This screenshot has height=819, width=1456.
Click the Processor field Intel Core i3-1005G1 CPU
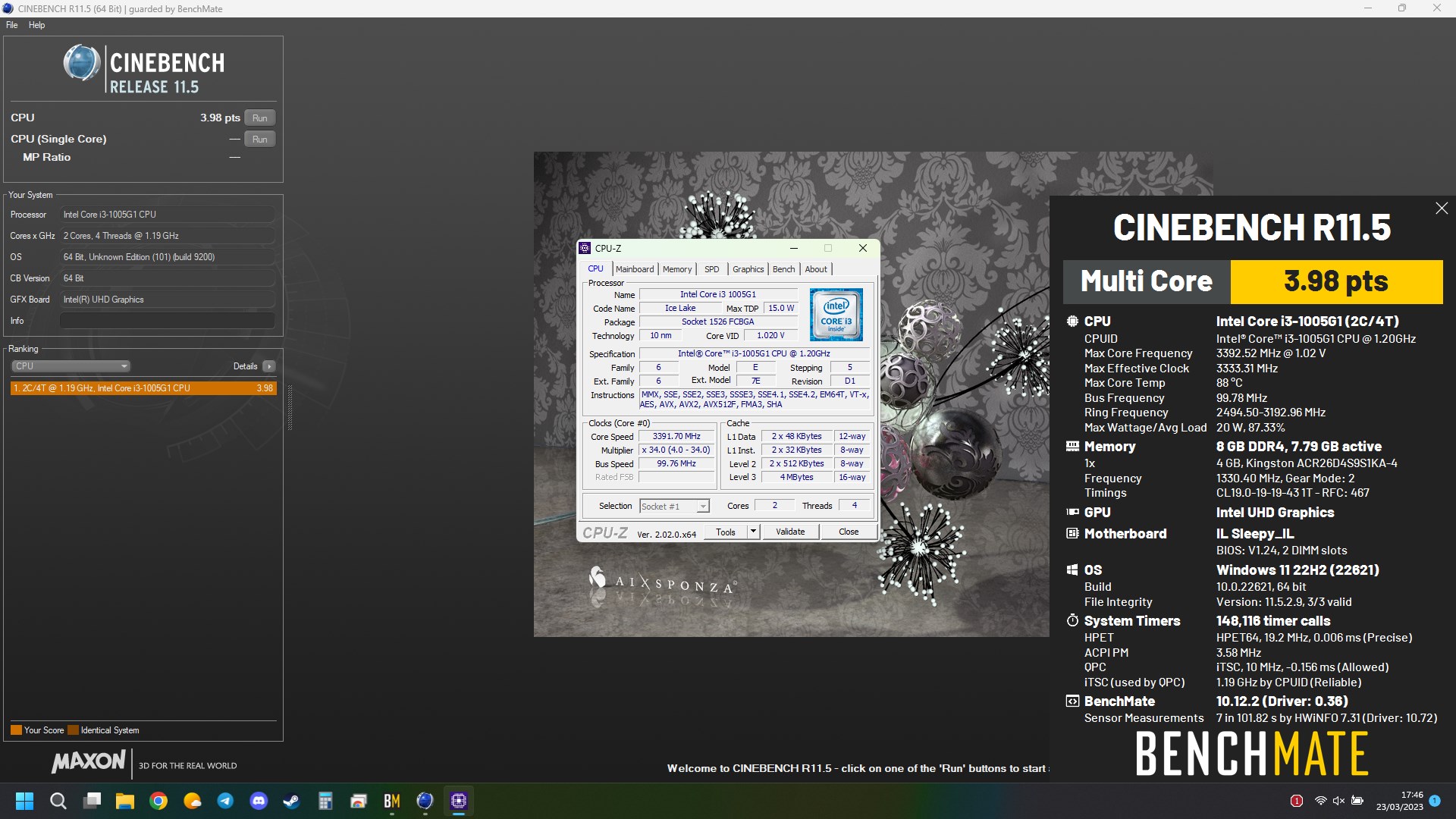167,215
